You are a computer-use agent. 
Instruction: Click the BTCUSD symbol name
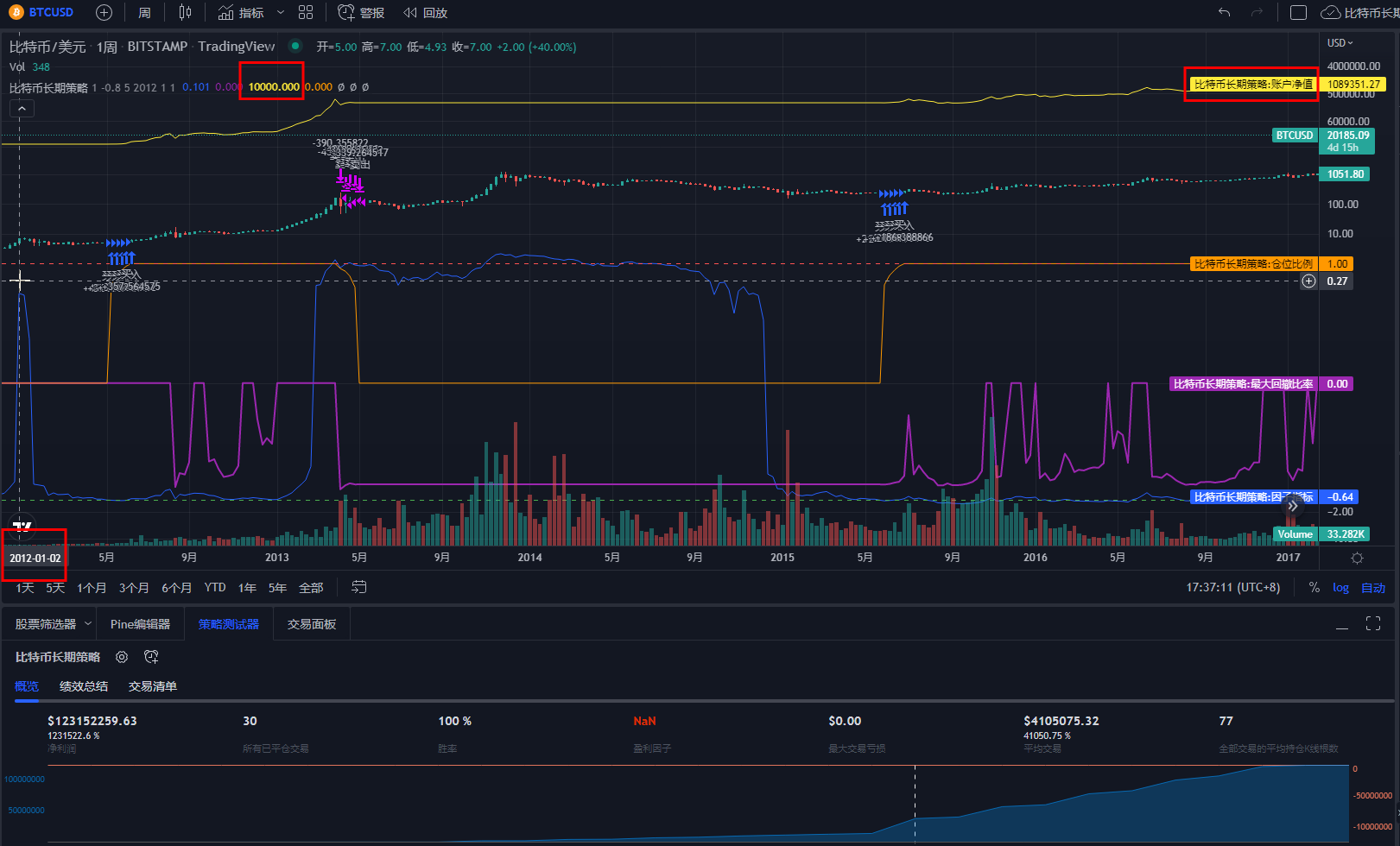pyautogui.click(x=51, y=12)
